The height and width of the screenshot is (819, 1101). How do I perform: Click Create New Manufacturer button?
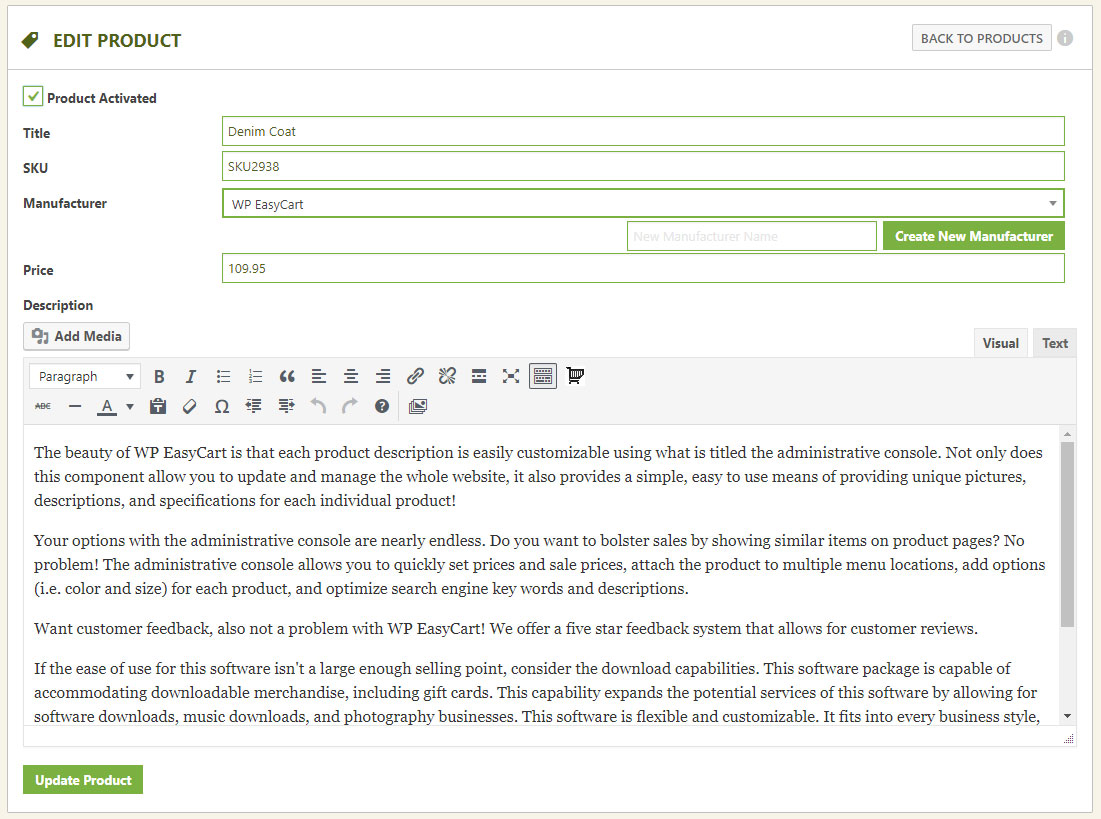pos(974,236)
